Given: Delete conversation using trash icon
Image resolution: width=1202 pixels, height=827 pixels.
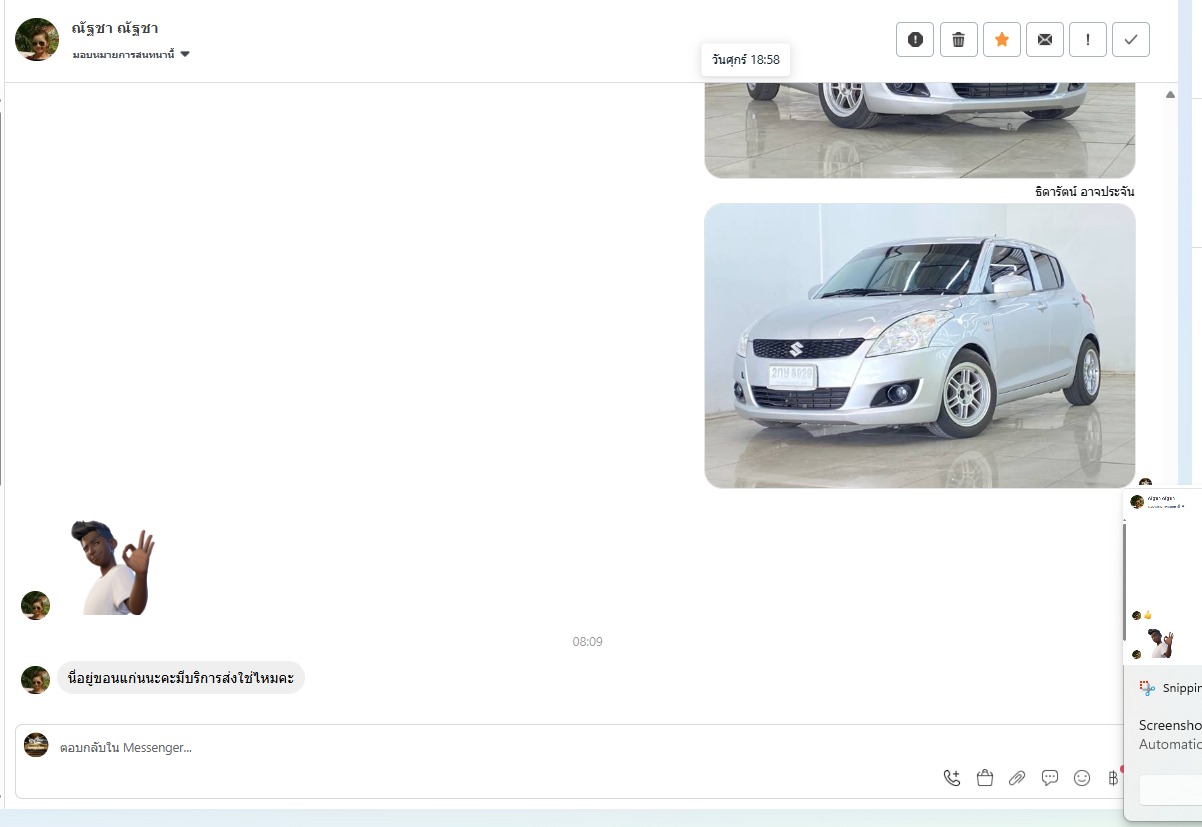Looking at the screenshot, I should click(x=958, y=39).
